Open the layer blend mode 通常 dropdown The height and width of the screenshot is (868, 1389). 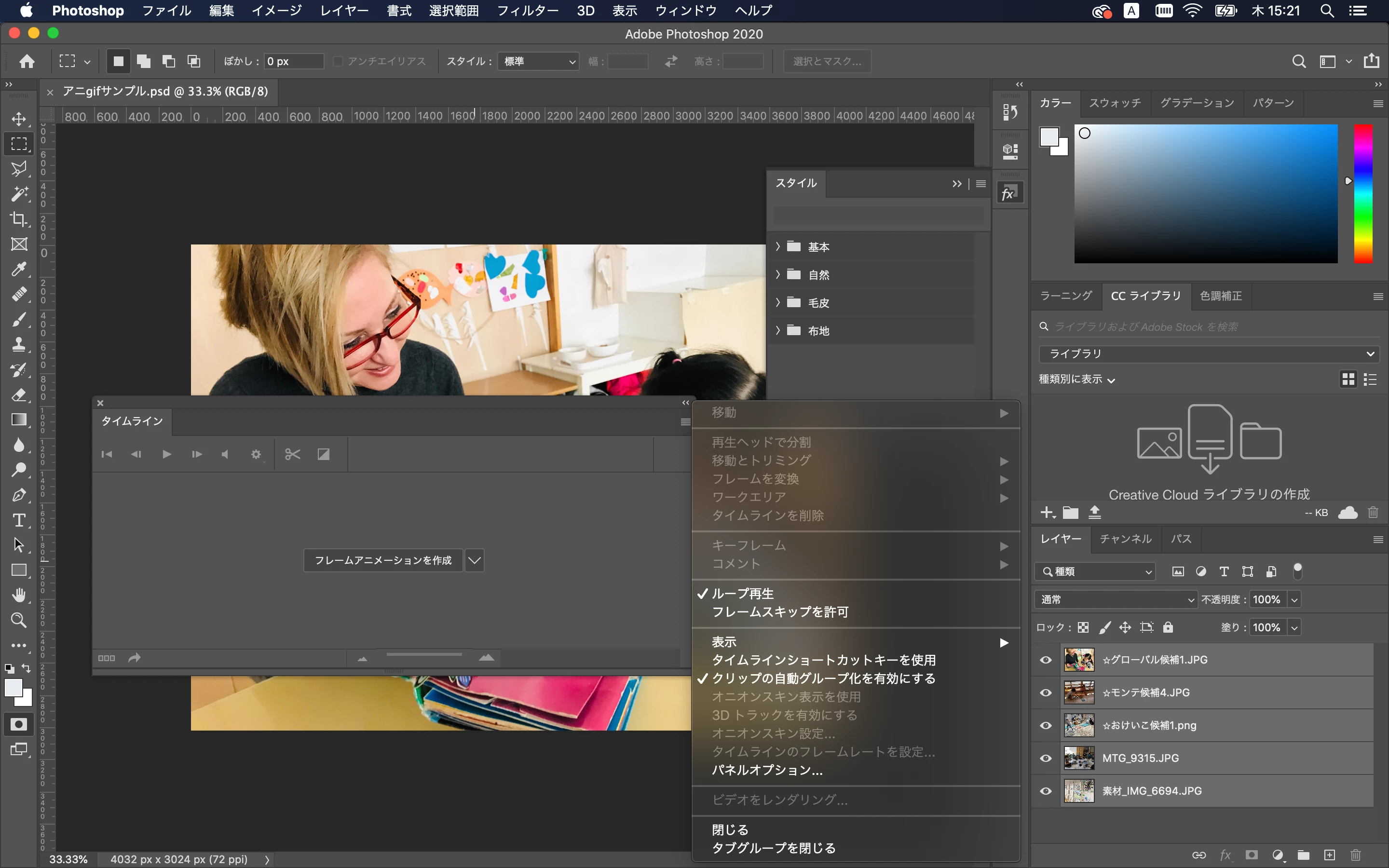coord(1116,599)
